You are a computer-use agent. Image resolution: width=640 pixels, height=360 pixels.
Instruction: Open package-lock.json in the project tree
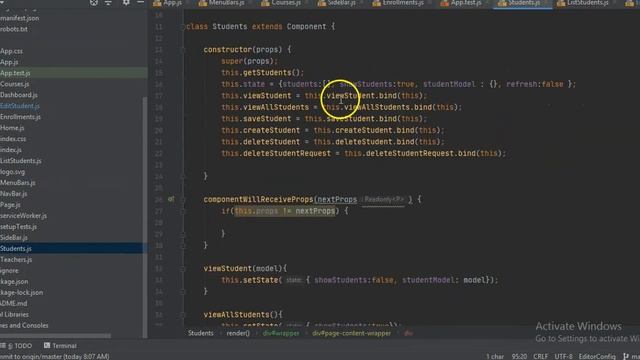[x=21, y=292]
